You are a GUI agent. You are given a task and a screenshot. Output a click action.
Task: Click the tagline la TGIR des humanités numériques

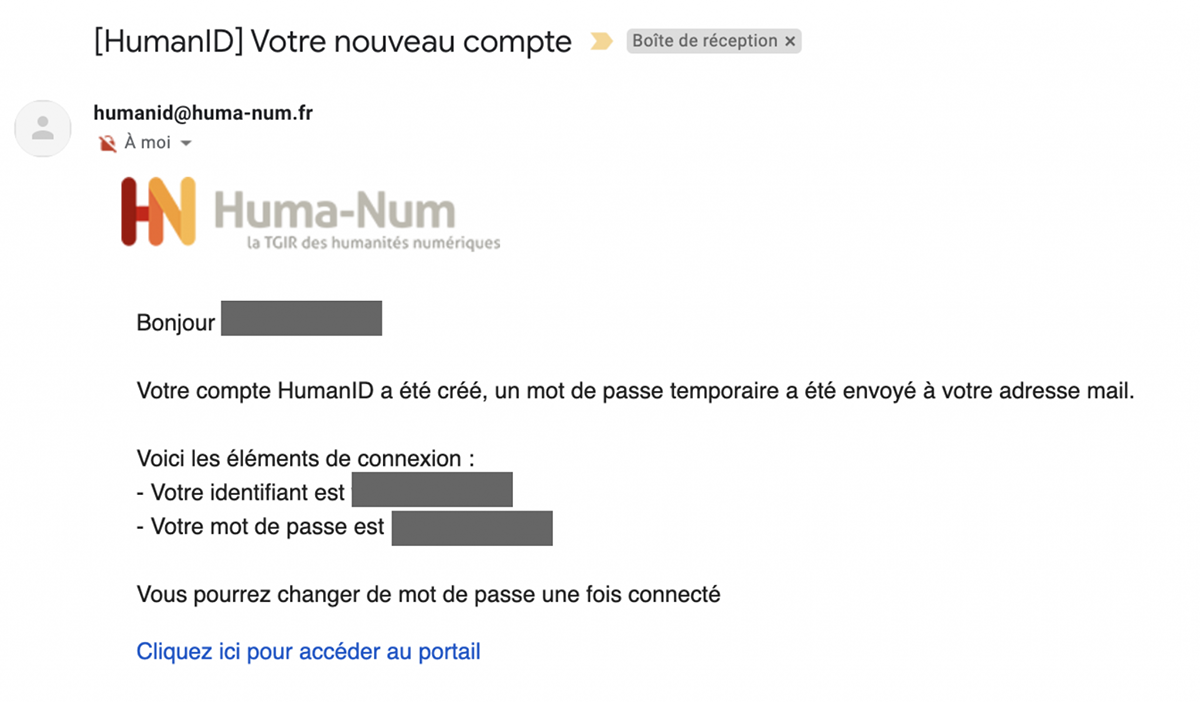373,243
